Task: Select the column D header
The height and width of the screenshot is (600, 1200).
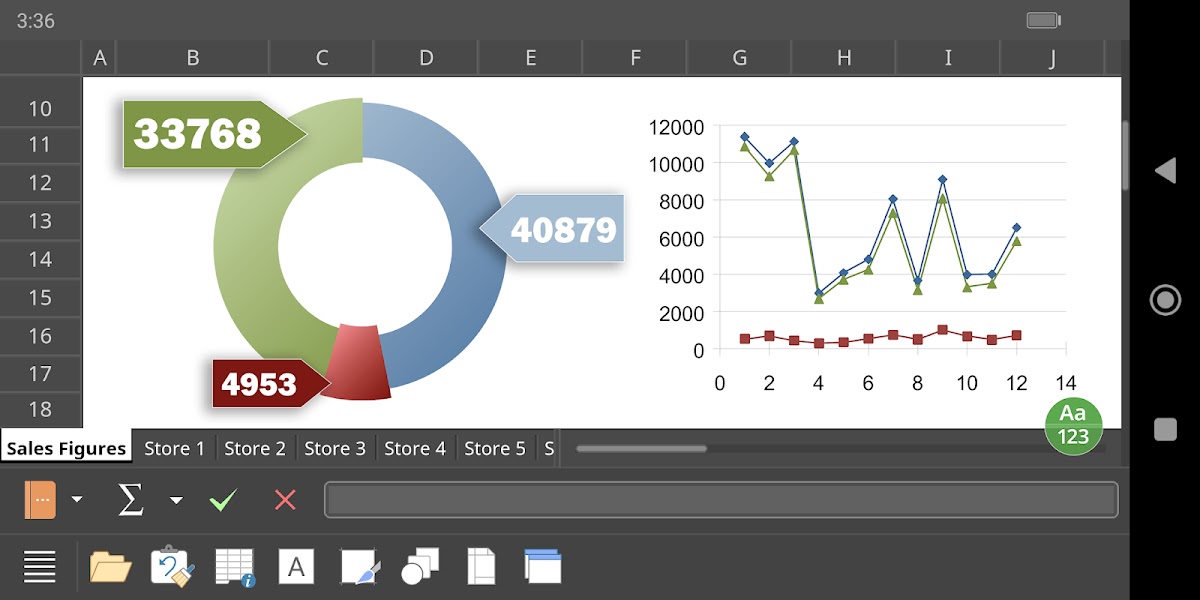Action: [x=426, y=58]
